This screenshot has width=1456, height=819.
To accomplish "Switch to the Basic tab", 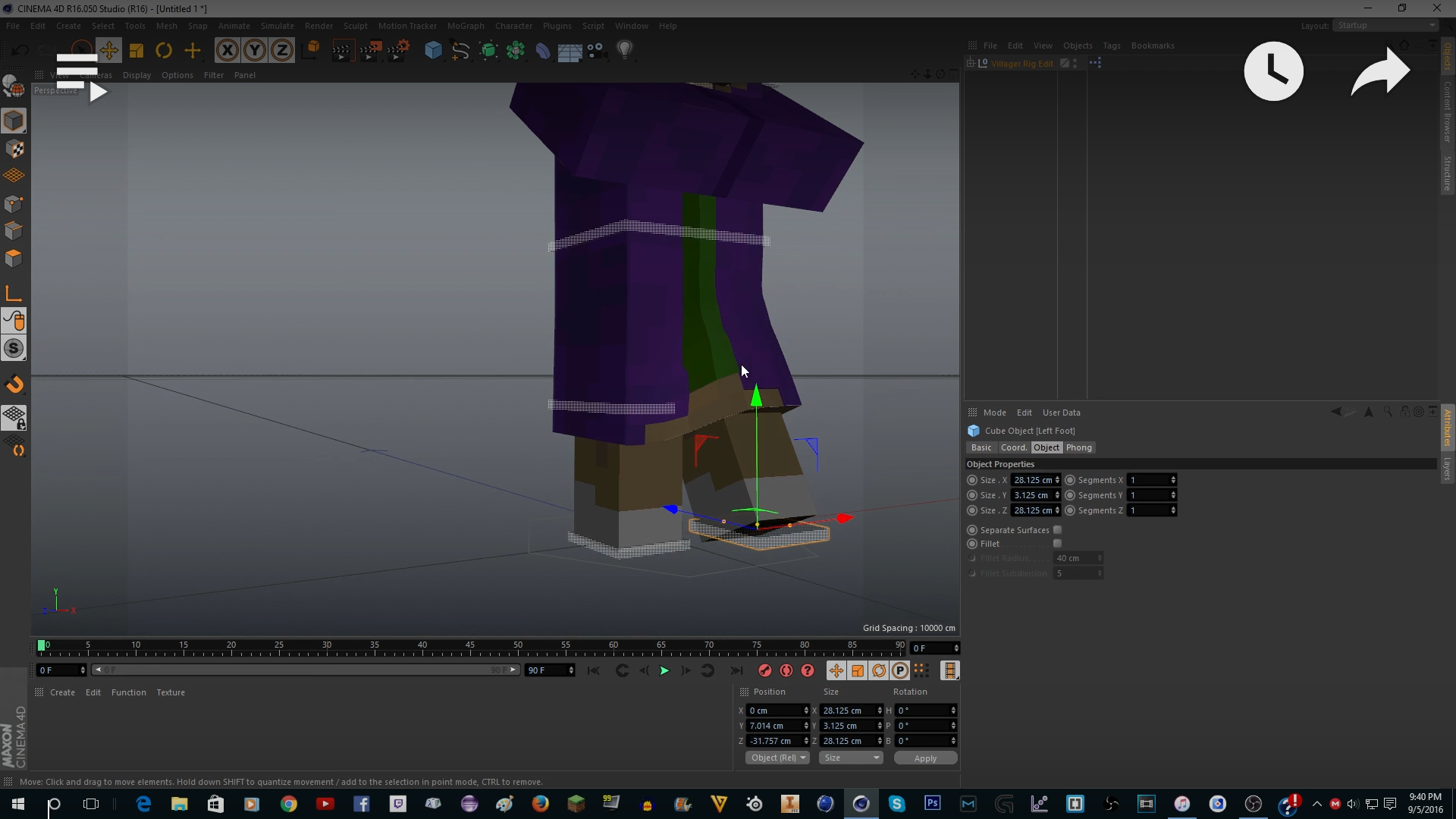I will tap(981, 448).
